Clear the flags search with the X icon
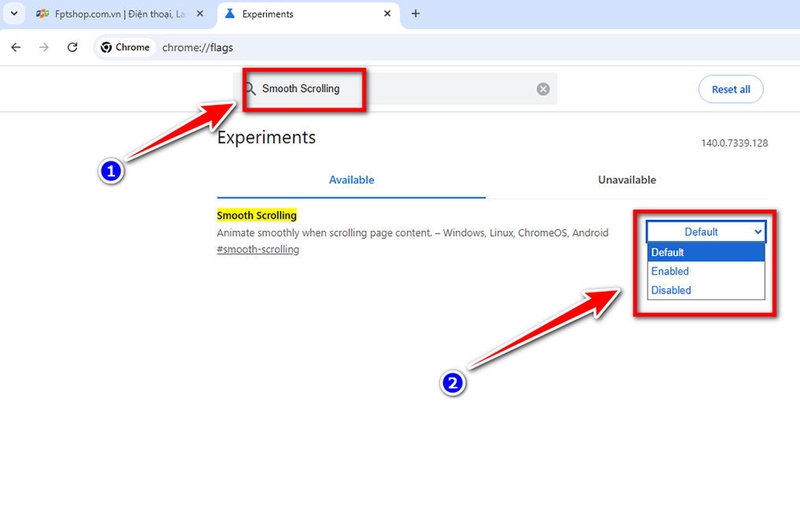The width and height of the screenshot is (800, 516). (543, 89)
